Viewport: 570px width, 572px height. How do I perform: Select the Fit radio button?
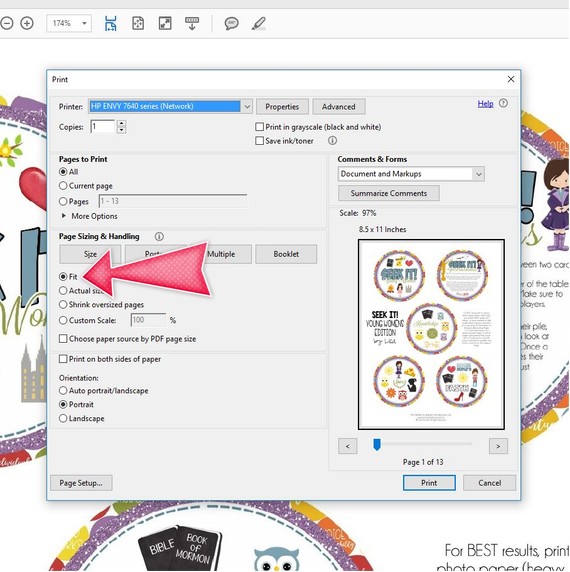pos(63,277)
